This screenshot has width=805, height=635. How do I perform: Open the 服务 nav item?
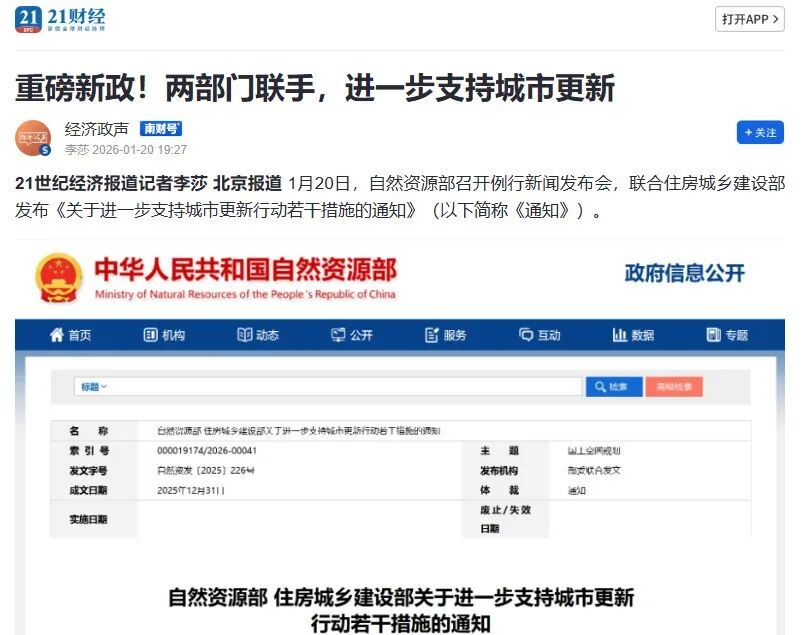(x=446, y=335)
